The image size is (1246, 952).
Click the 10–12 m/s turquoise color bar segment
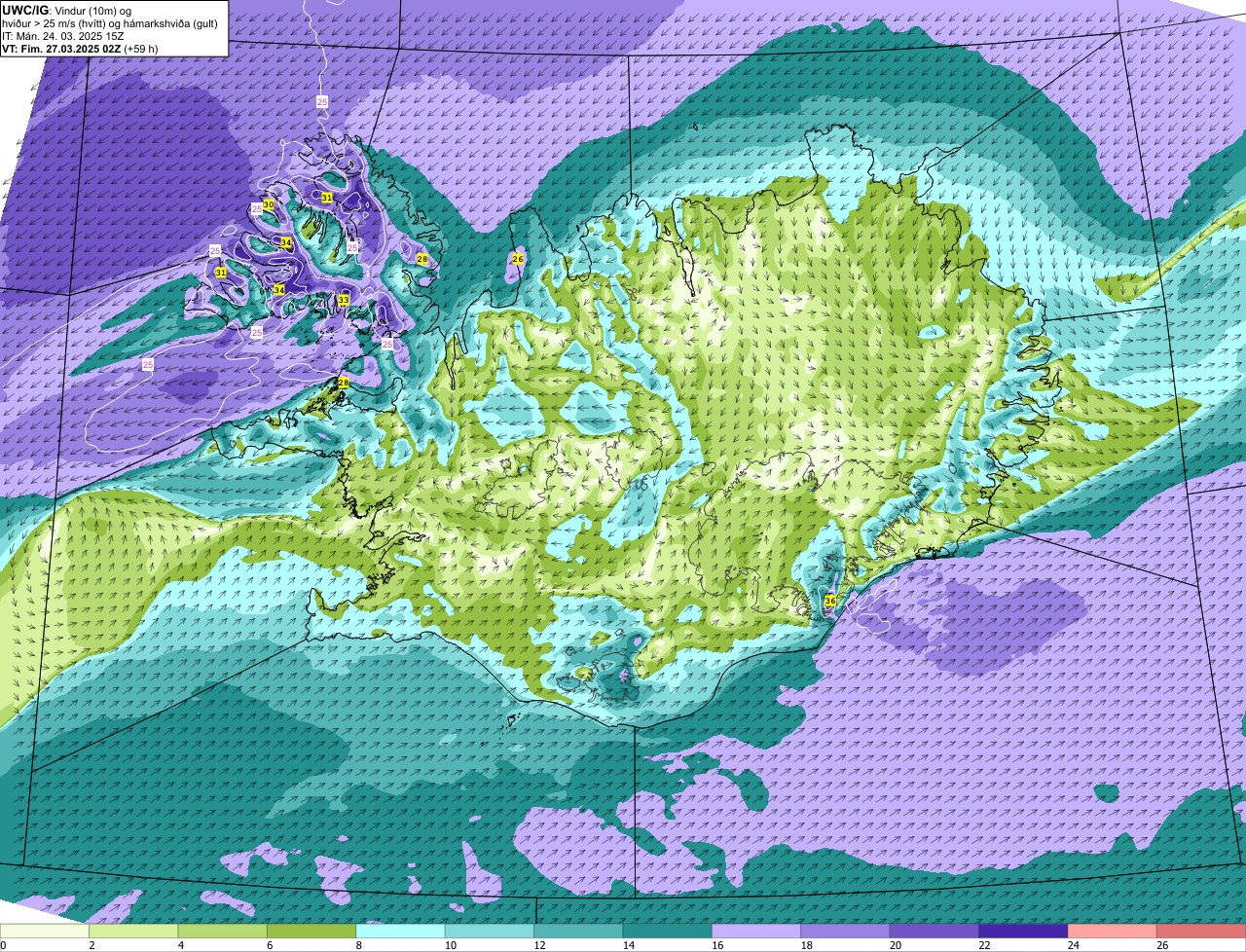tap(490, 932)
